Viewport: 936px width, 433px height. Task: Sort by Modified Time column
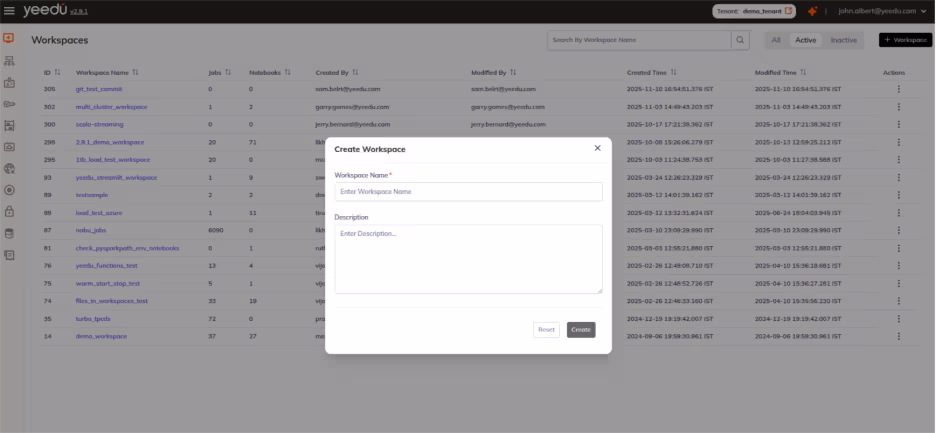803,72
